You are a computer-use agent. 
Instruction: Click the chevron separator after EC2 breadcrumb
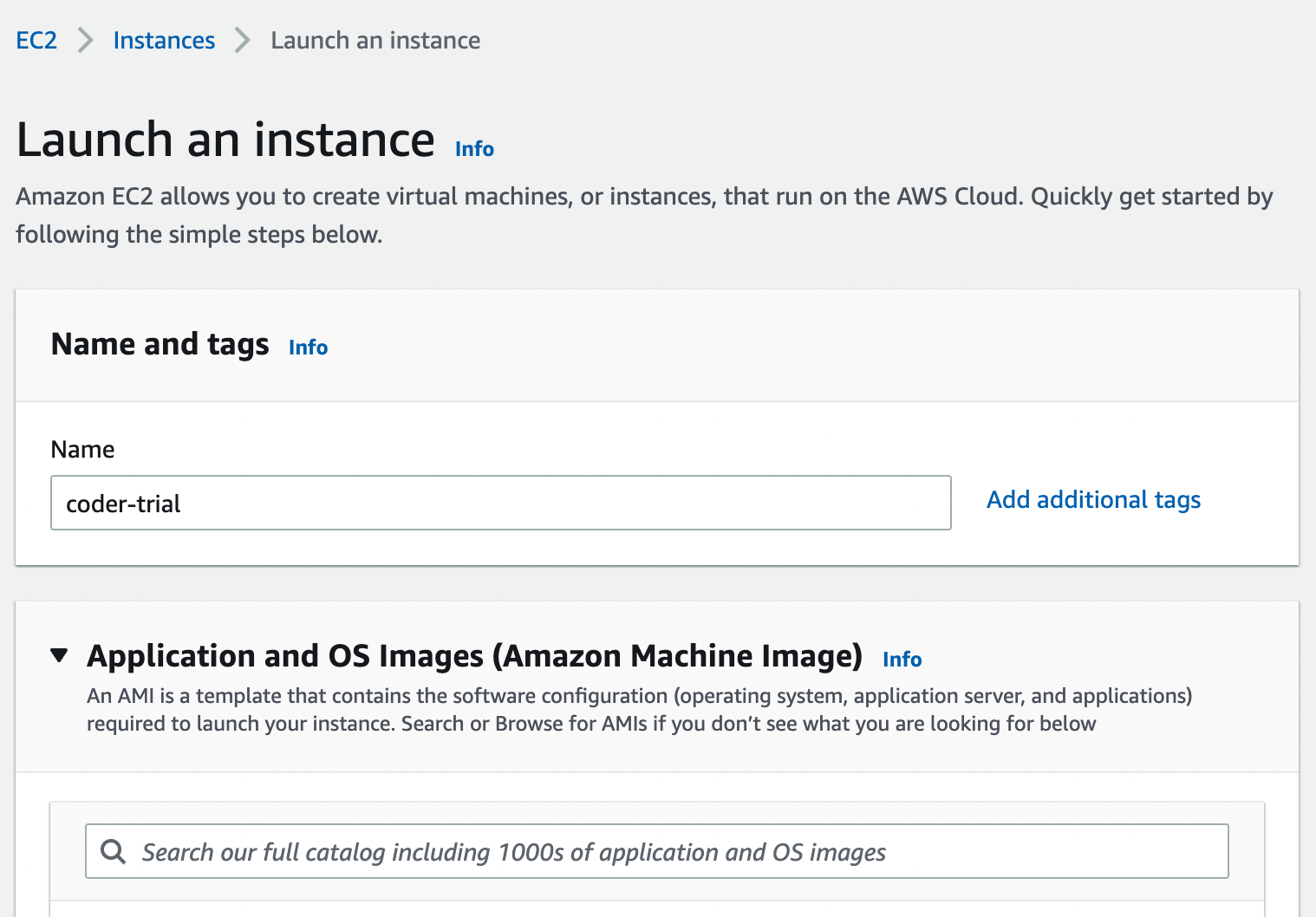coord(85,41)
